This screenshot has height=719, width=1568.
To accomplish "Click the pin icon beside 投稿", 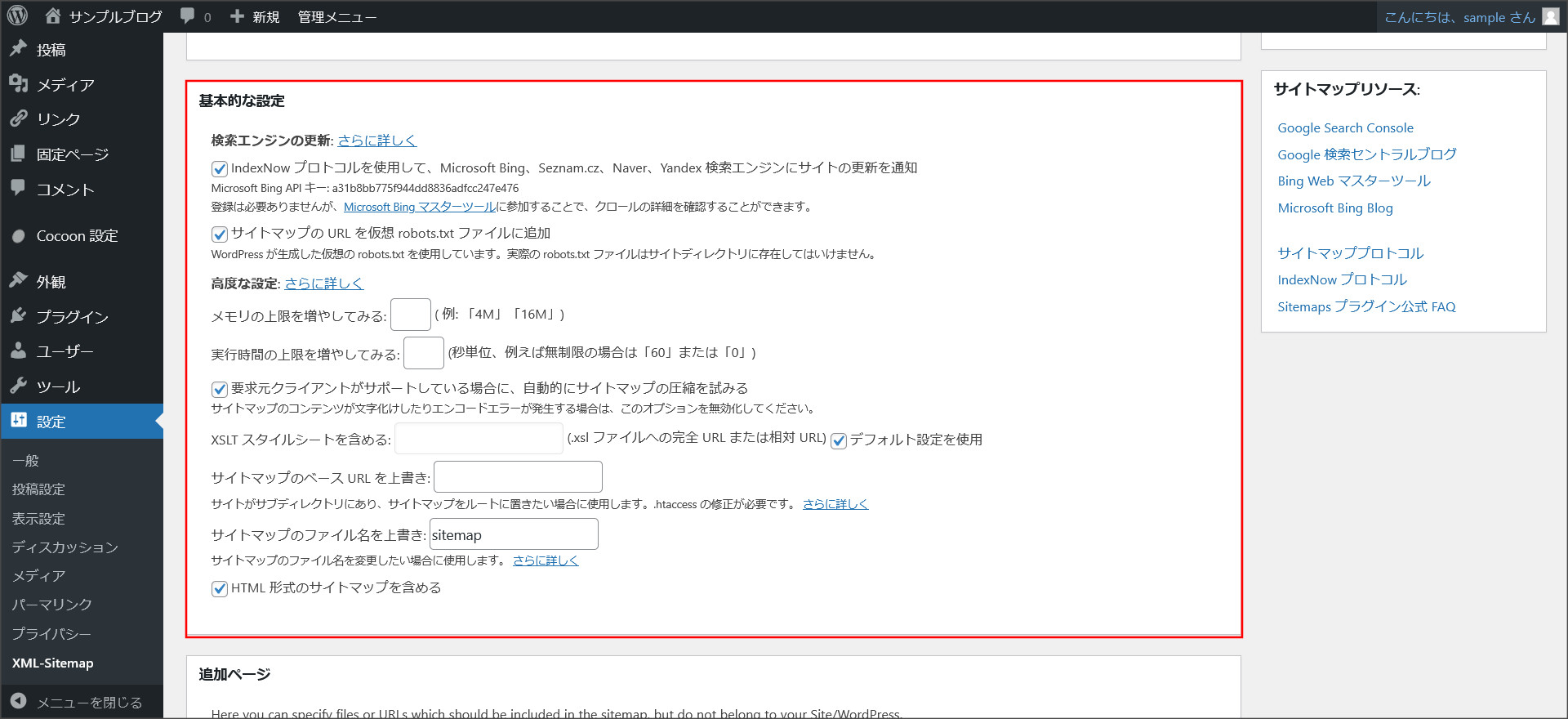I will pyautogui.click(x=18, y=49).
